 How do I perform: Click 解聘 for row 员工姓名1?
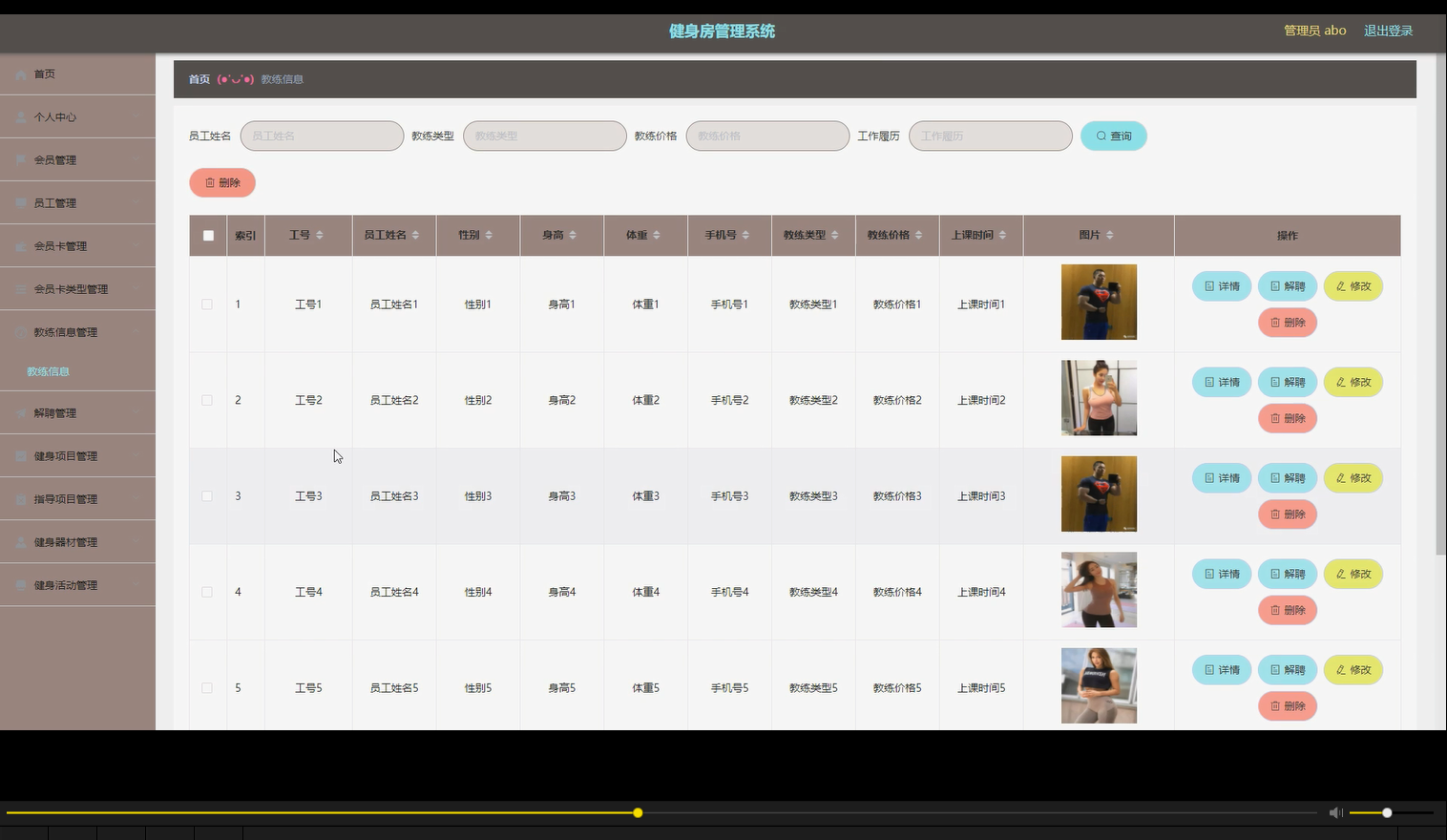(1288, 286)
